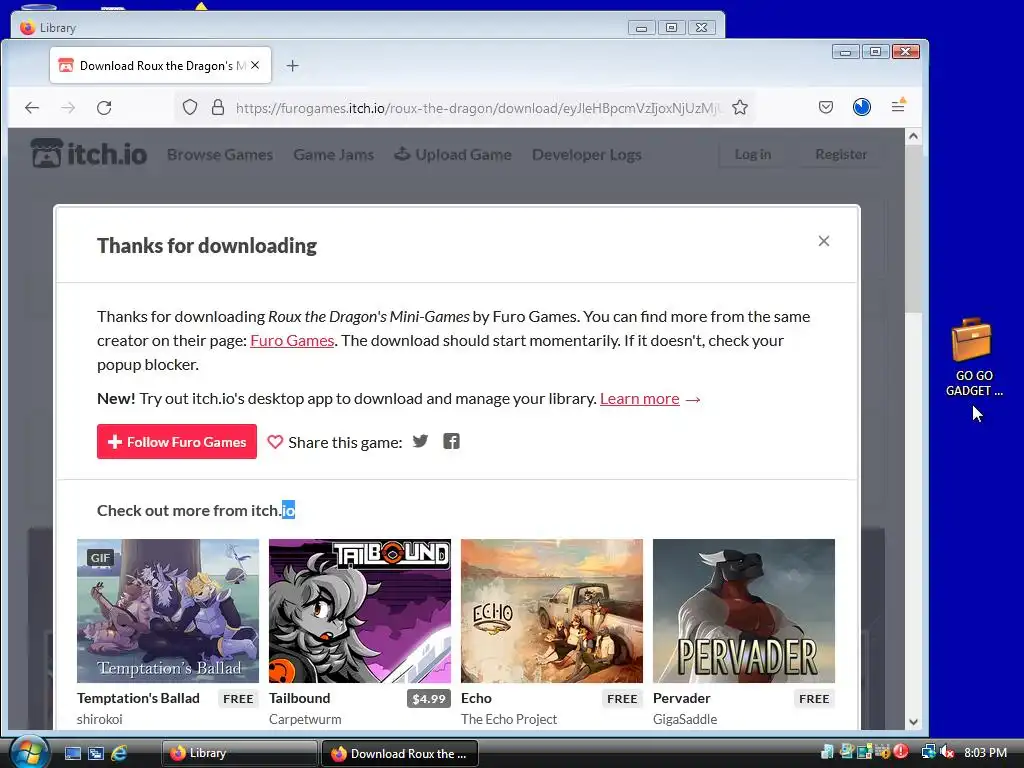Click the Pervader title link
This screenshot has width=1024, height=768.
[x=681, y=698]
